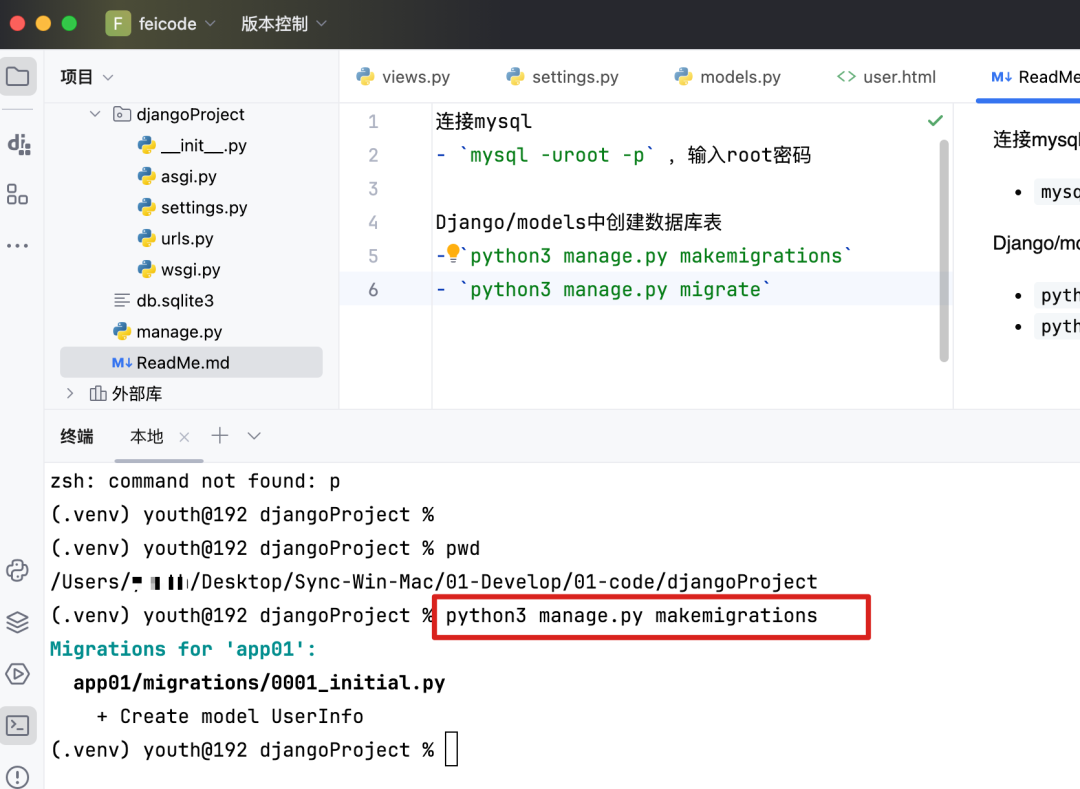The image size is (1080, 789).
Task: Collapse the djangoProject tree node
Action: pyautogui.click(x=95, y=114)
